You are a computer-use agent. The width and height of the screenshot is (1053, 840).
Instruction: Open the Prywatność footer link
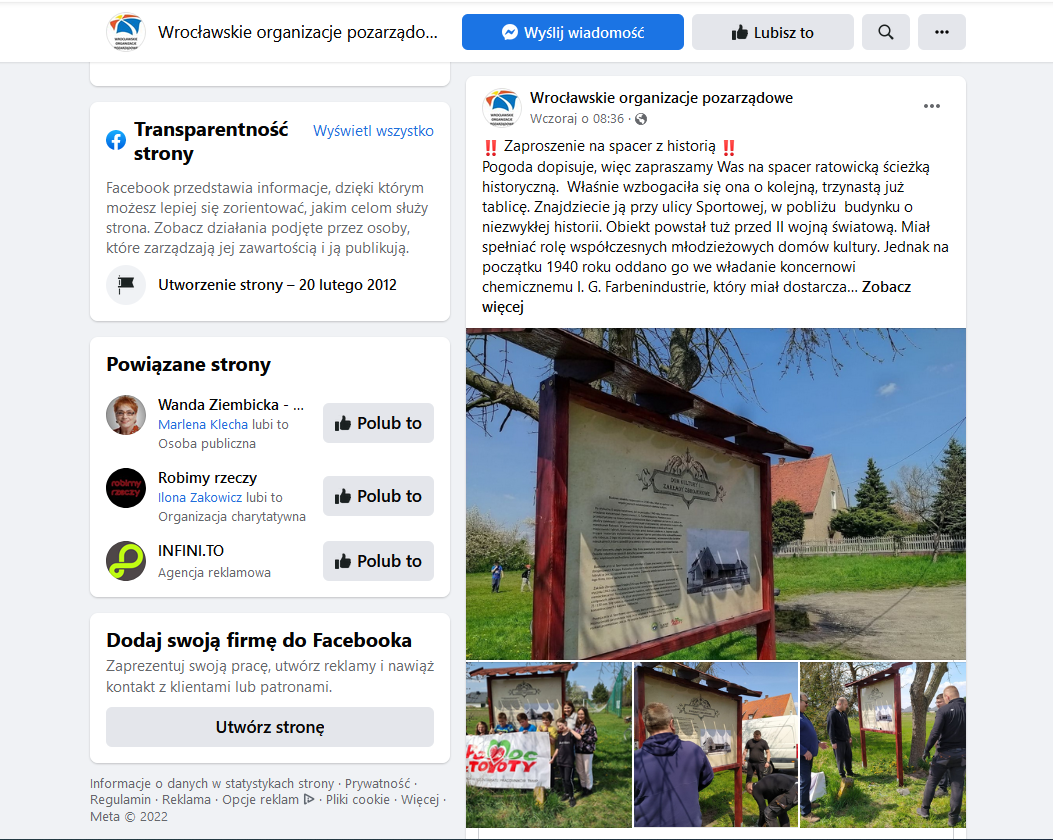pyautogui.click(x=377, y=783)
